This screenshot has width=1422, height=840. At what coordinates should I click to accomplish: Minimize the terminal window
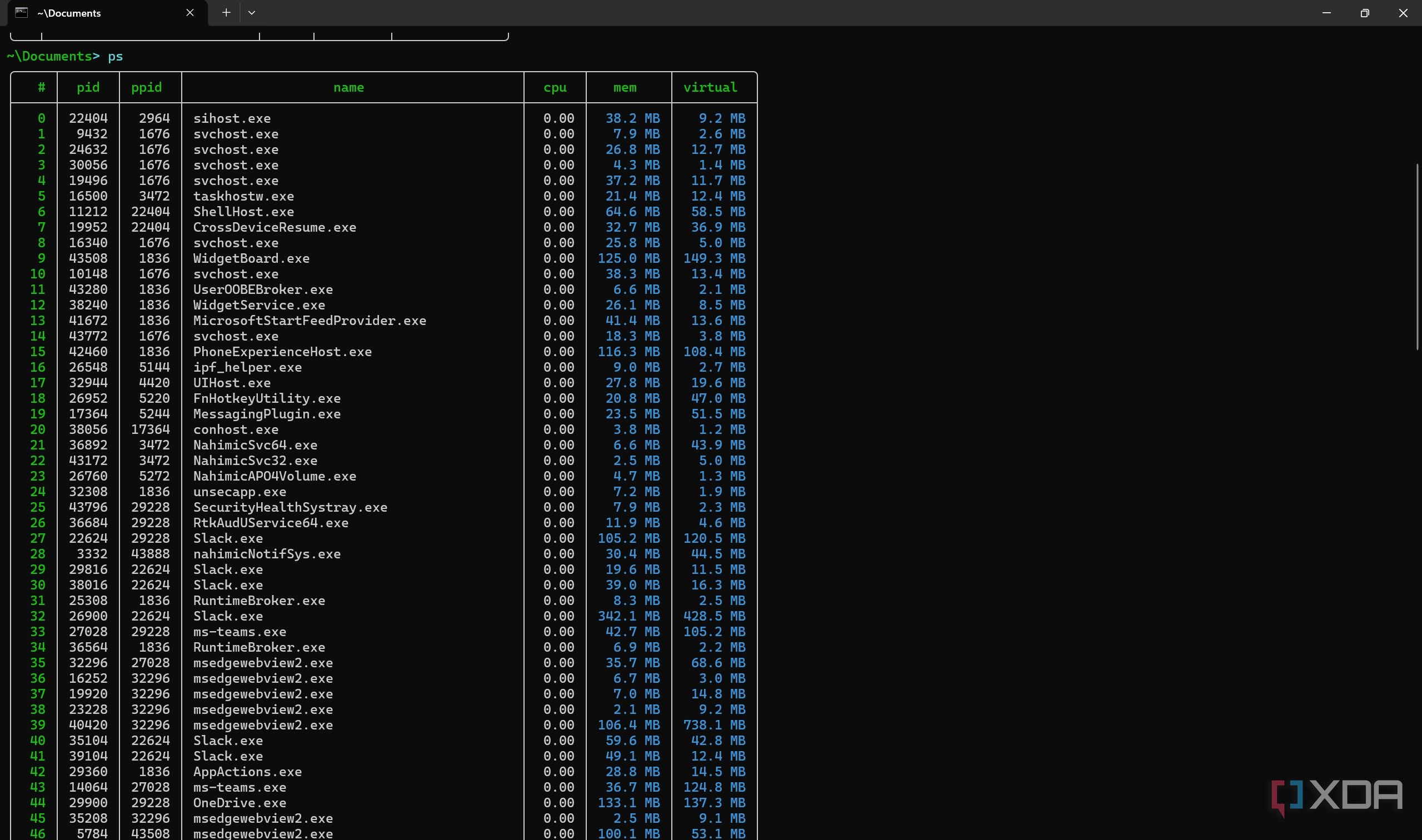pos(1326,12)
